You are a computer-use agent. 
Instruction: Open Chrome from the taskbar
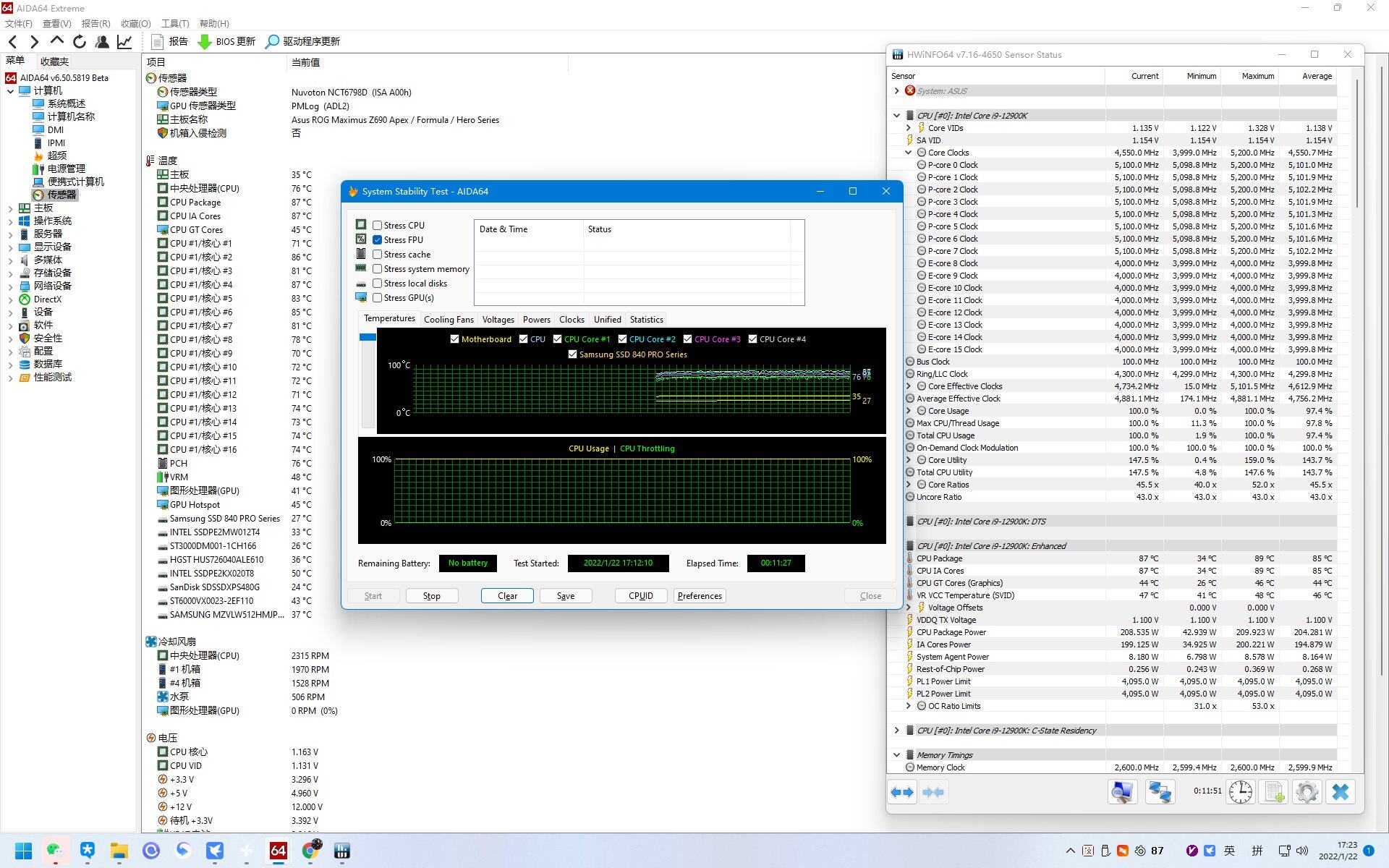pos(310,851)
